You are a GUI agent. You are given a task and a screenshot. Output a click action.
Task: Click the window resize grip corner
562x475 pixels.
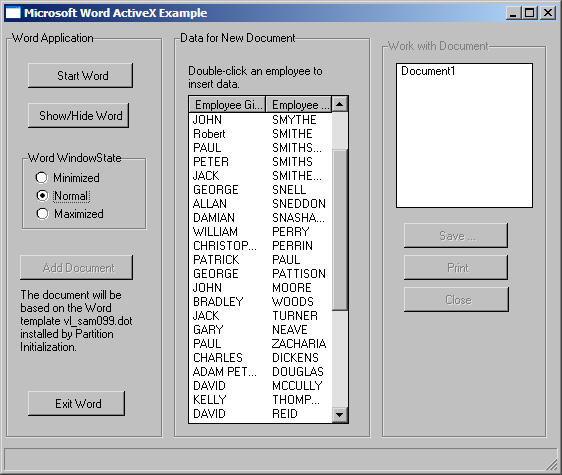[x=552, y=465]
